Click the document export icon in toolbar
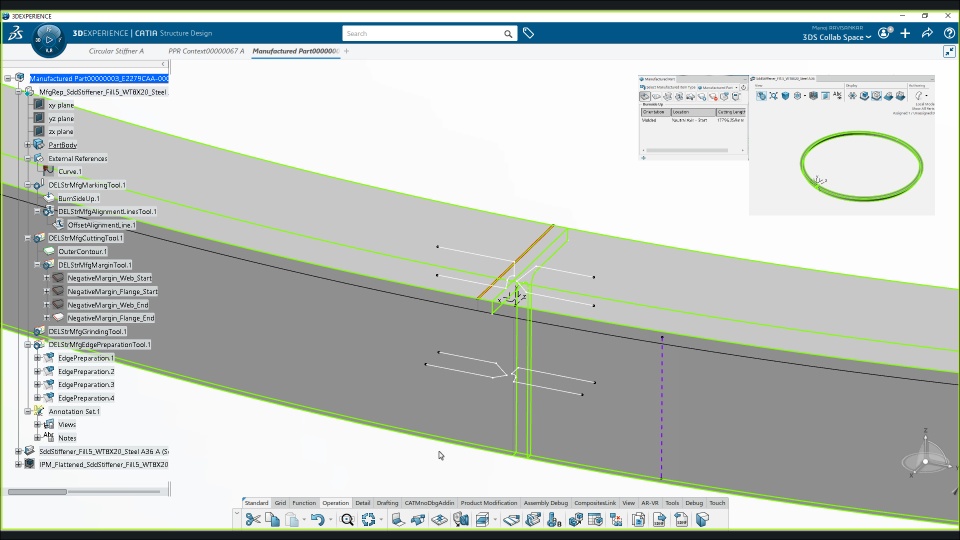Viewport: 960px width, 540px height. click(659, 520)
